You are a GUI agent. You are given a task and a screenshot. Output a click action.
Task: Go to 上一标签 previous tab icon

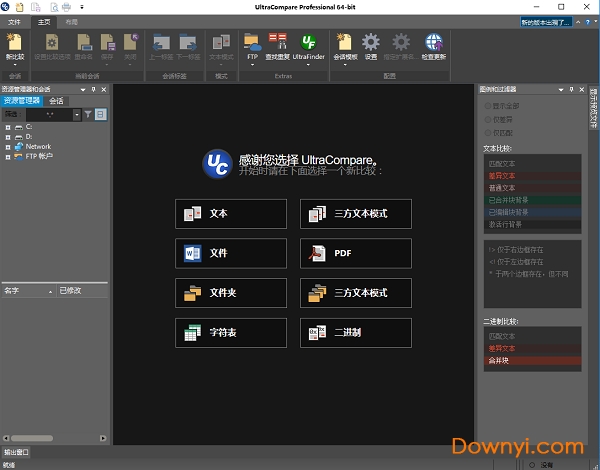click(161, 42)
